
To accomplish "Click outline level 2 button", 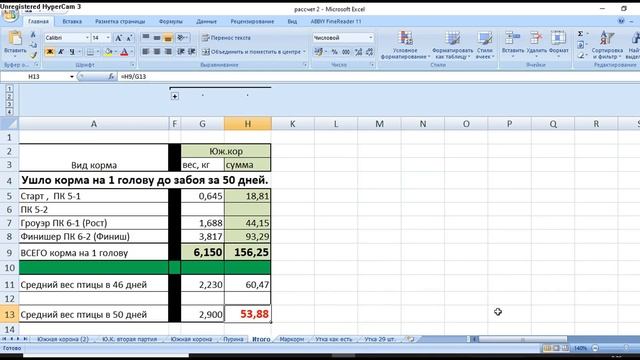I will pos(9,96).
